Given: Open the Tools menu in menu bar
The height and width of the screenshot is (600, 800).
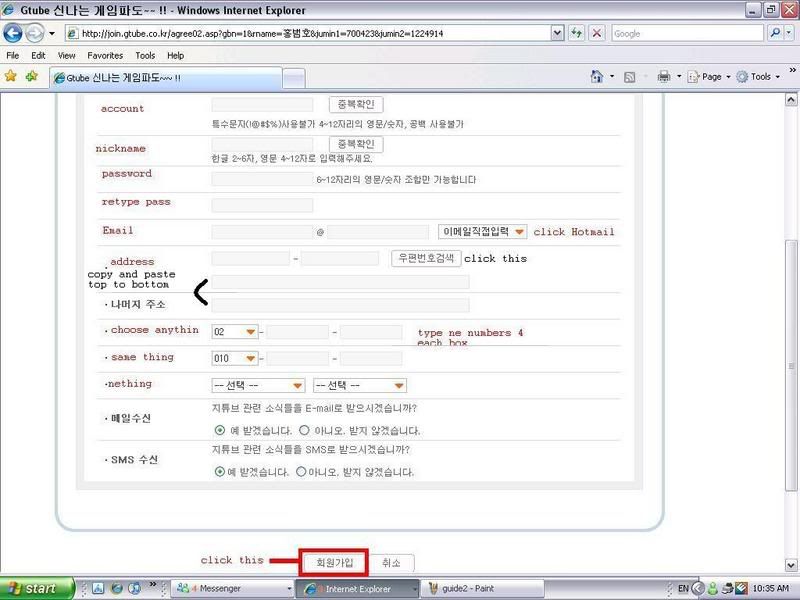Looking at the screenshot, I should [x=145, y=56].
